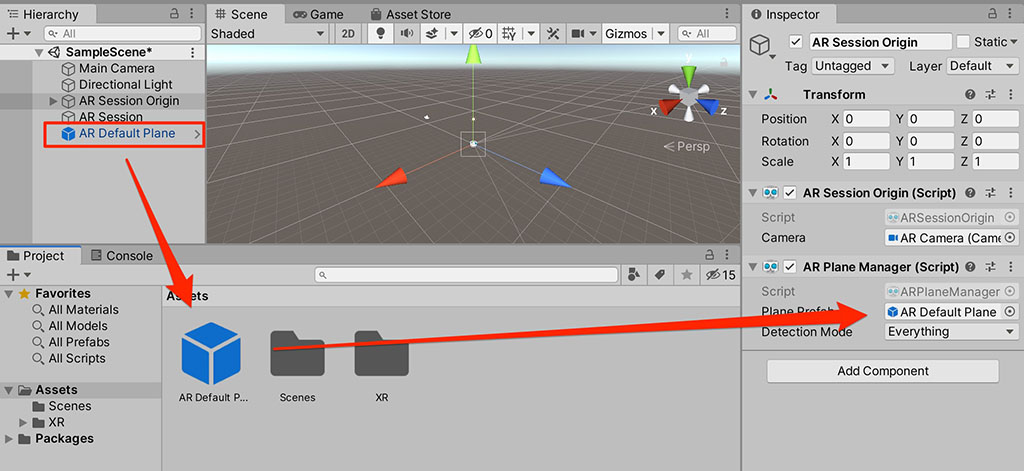
Task: Open component editor tools icon in Scene toolbar
Action: (x=553, y=34)
